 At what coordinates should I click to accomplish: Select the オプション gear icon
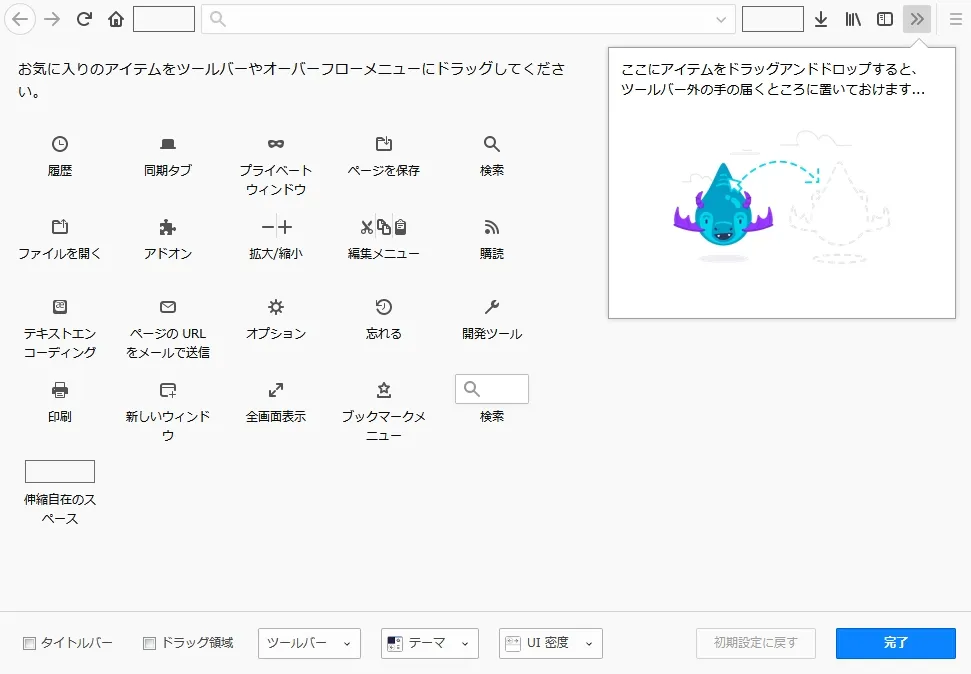(276, 307)
